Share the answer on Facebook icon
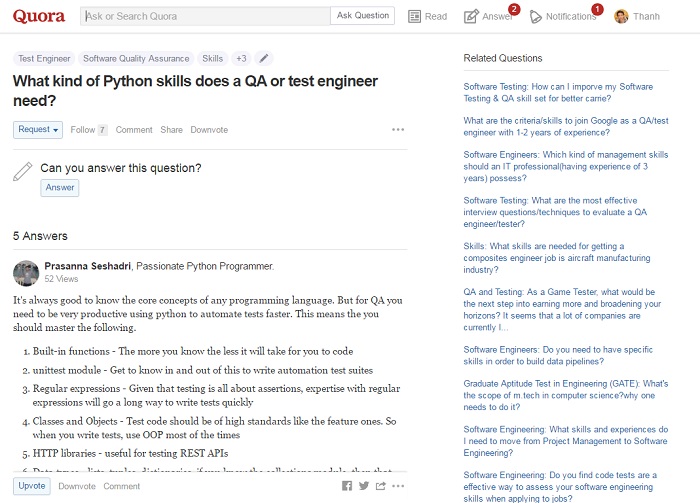Image resolution: width=700 pixels, height=503 pixels. coord(347,486)
